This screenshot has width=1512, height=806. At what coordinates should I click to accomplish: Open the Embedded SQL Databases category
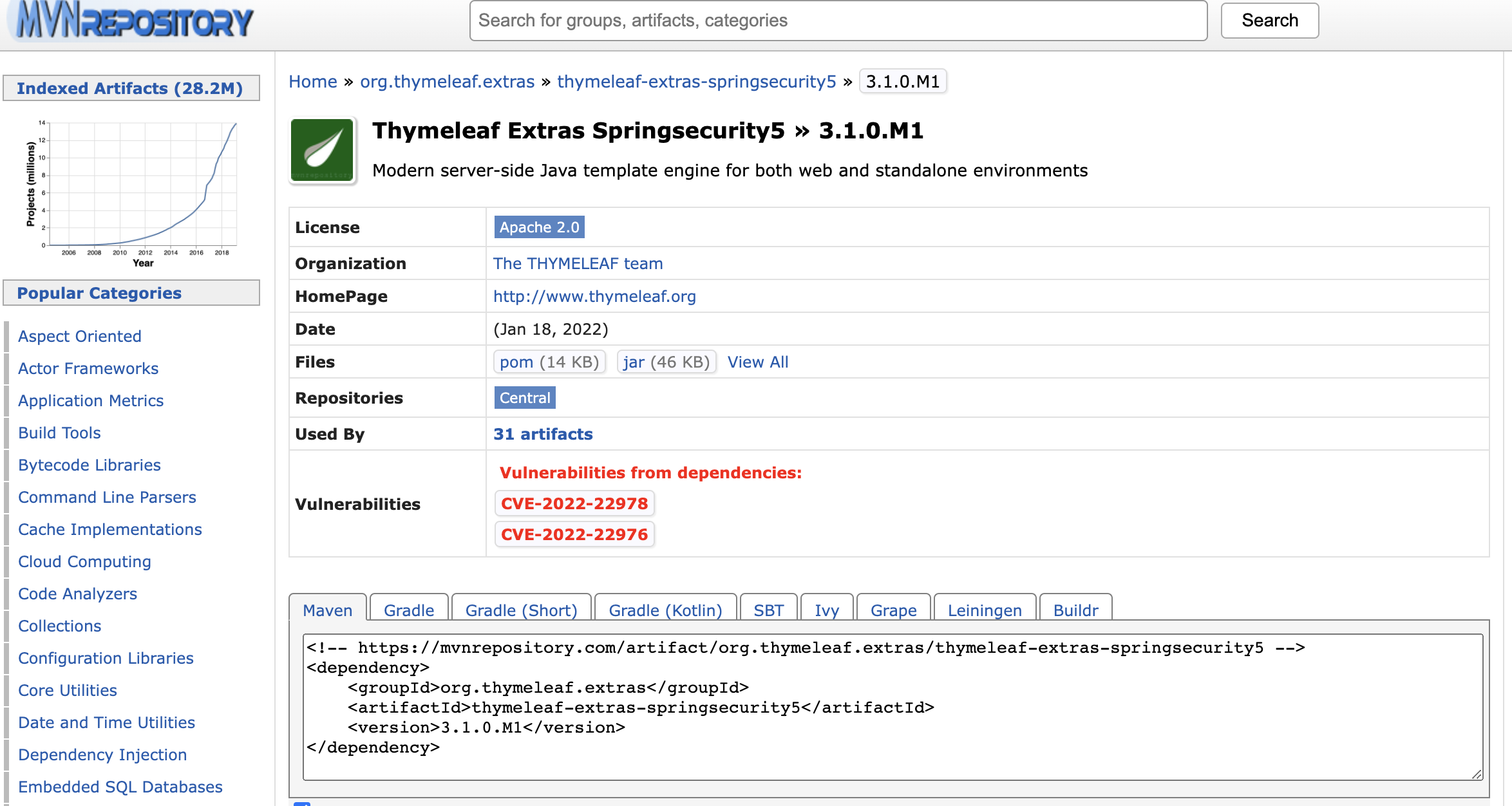(x=120, y=787)
